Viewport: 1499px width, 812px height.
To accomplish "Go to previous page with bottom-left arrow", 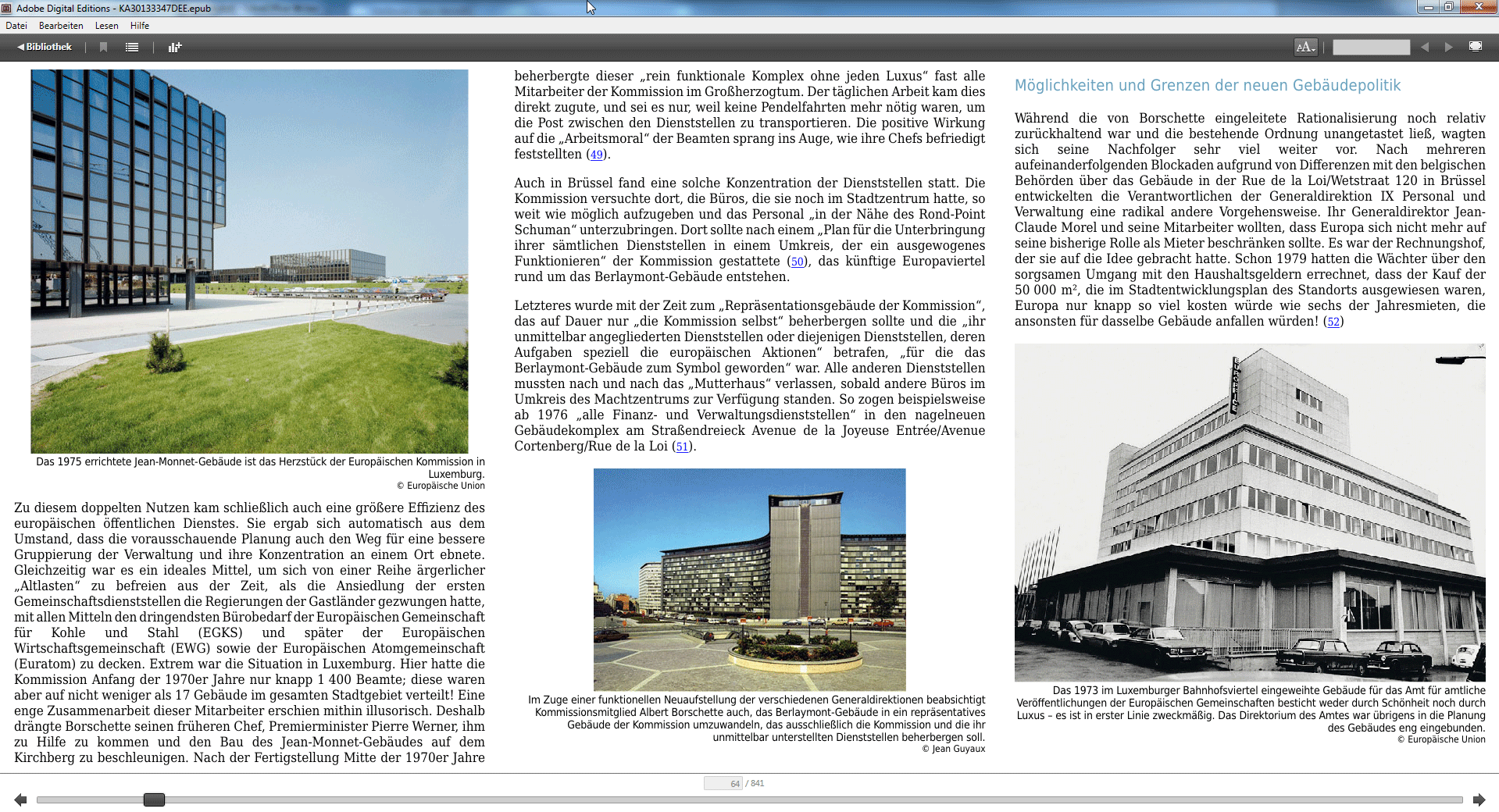I will [20, 800].
